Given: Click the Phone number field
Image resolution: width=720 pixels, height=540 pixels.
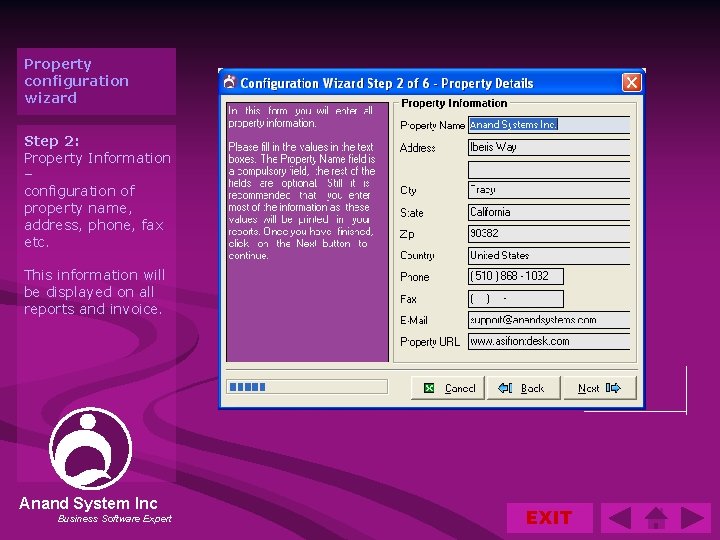Looking at the screenshot, I should (x=516, y=276).
